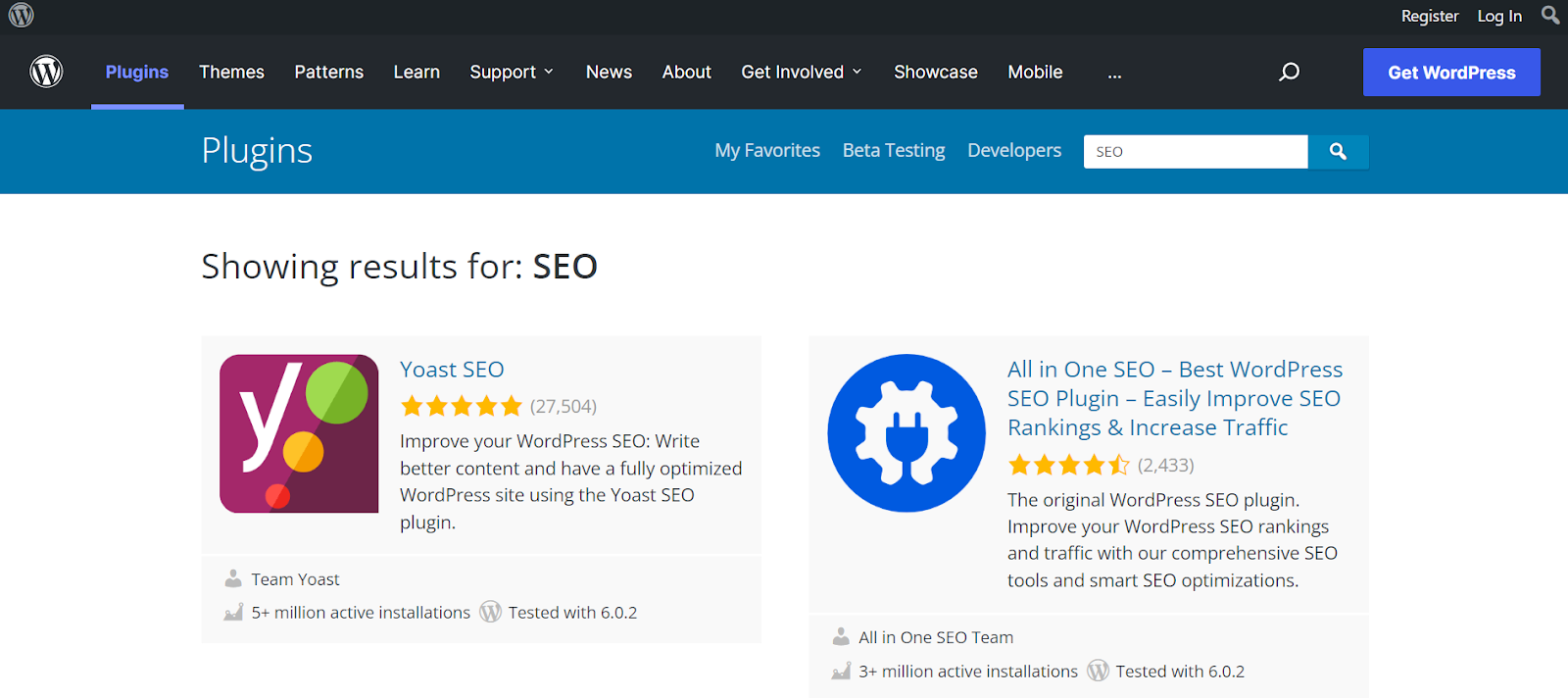Expand the Support dropdown menu
This screenshot has width=1568, height=698.
click(x=512, y=72)
